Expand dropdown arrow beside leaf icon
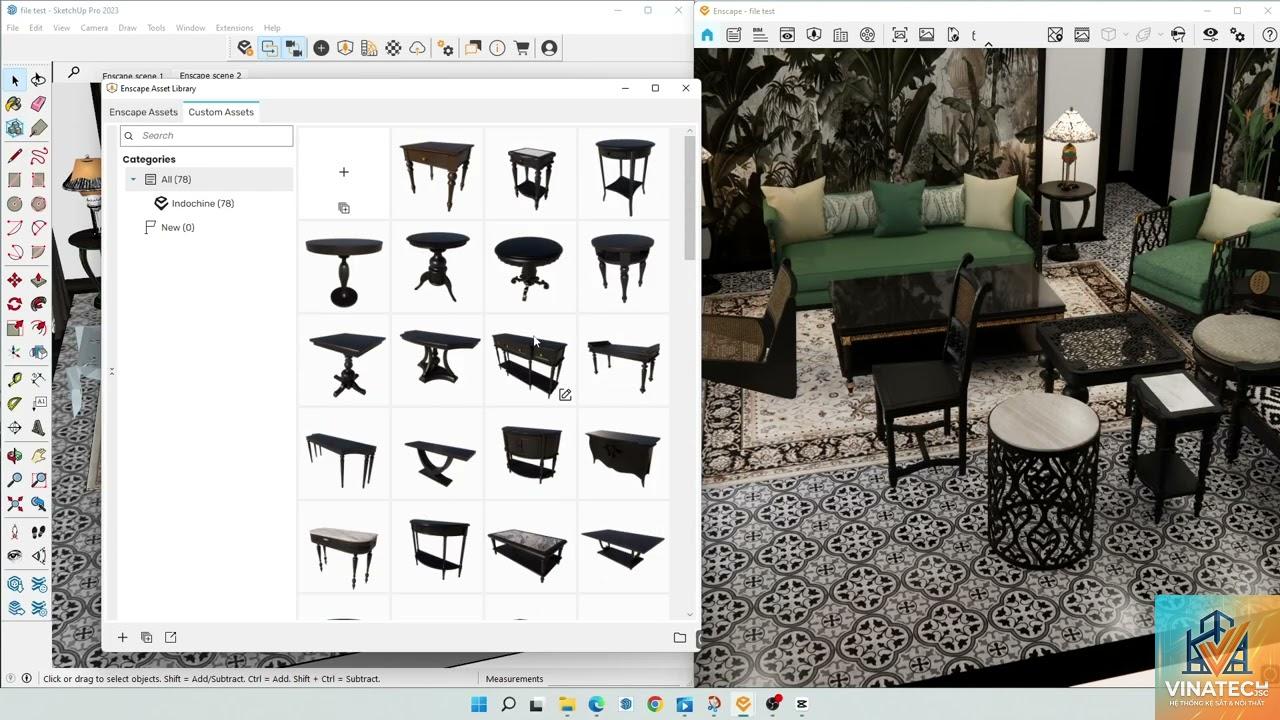1280x720 pixels. point(1160,35)
